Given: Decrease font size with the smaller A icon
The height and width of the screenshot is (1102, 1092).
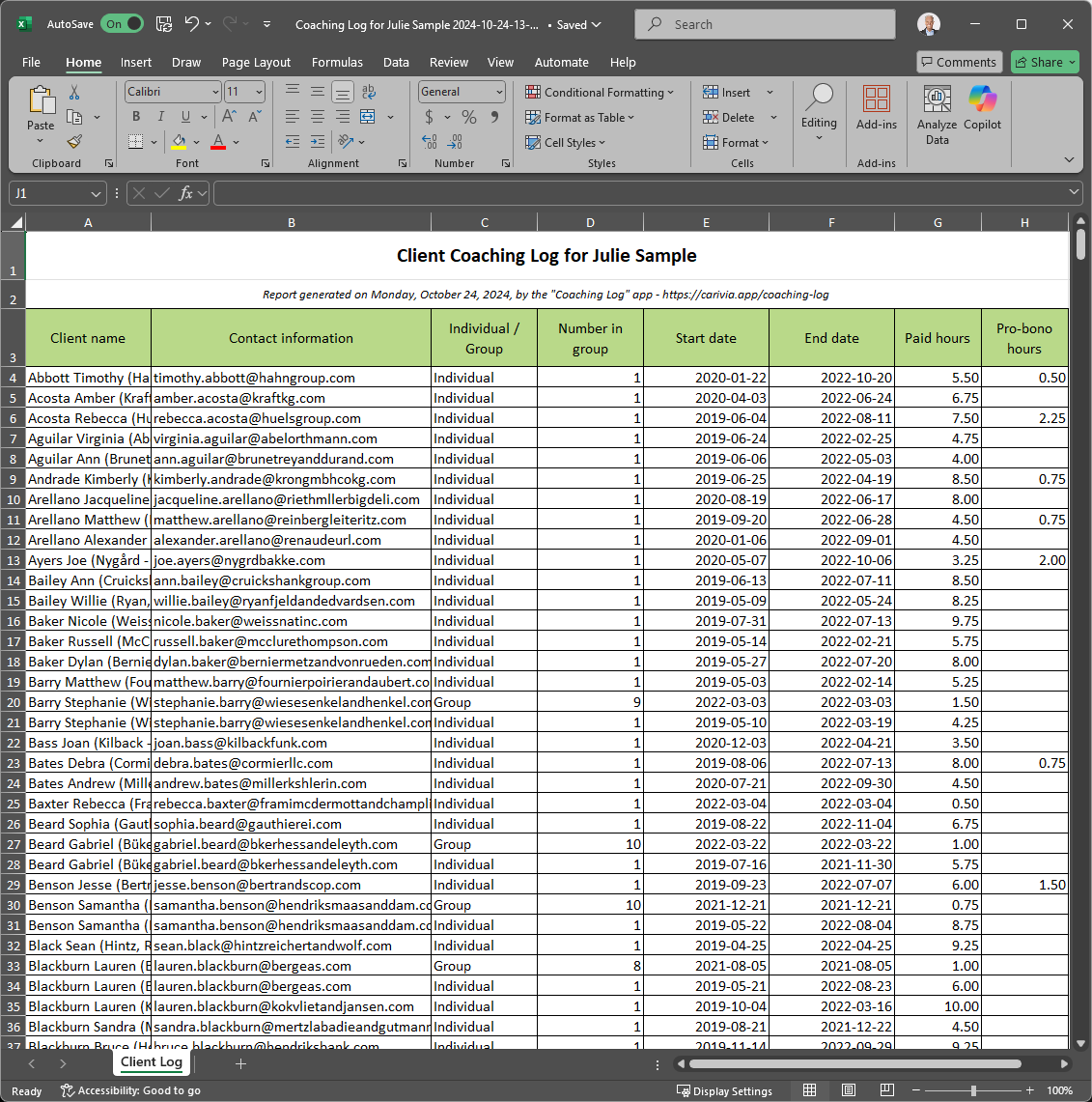Looking at the screenshot, I should click(254, 117).
